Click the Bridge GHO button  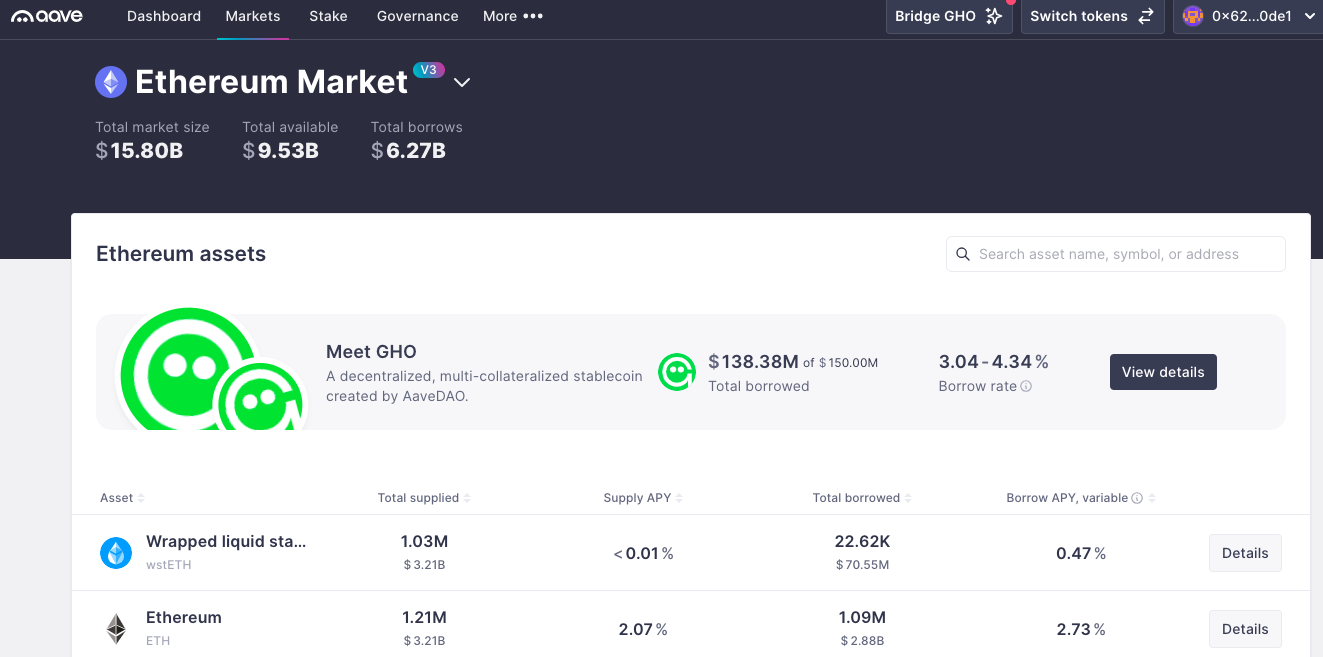[x=949, y=16]
